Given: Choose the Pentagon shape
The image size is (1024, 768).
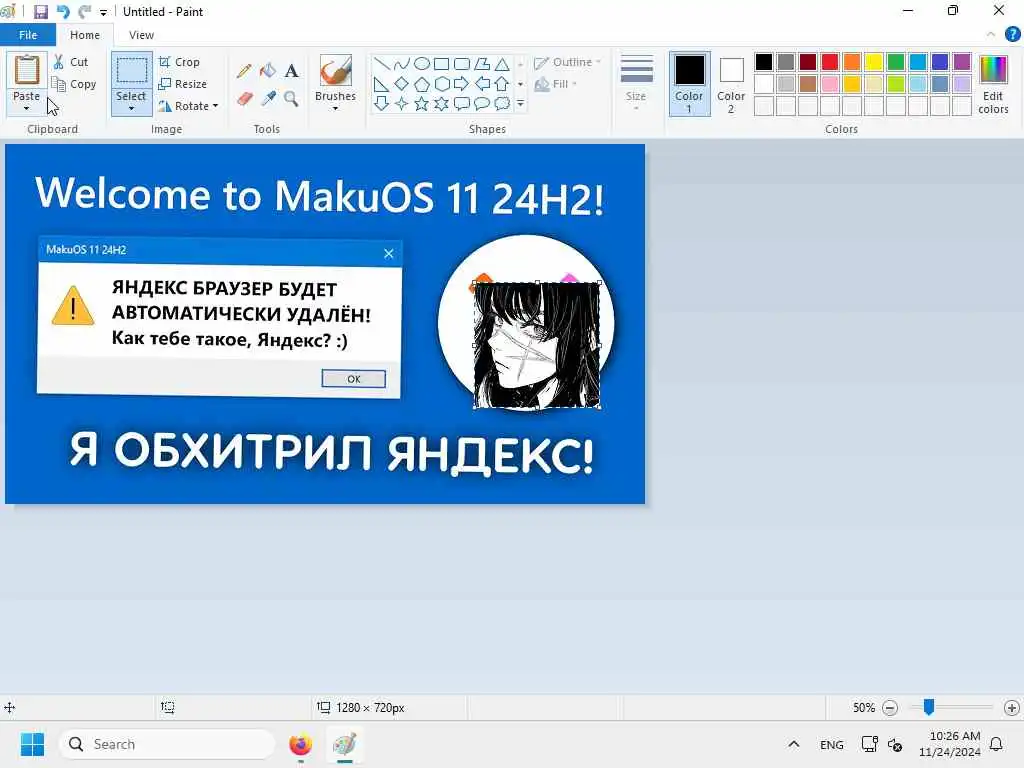Looking at the screenshot, I should click(422, 84).
